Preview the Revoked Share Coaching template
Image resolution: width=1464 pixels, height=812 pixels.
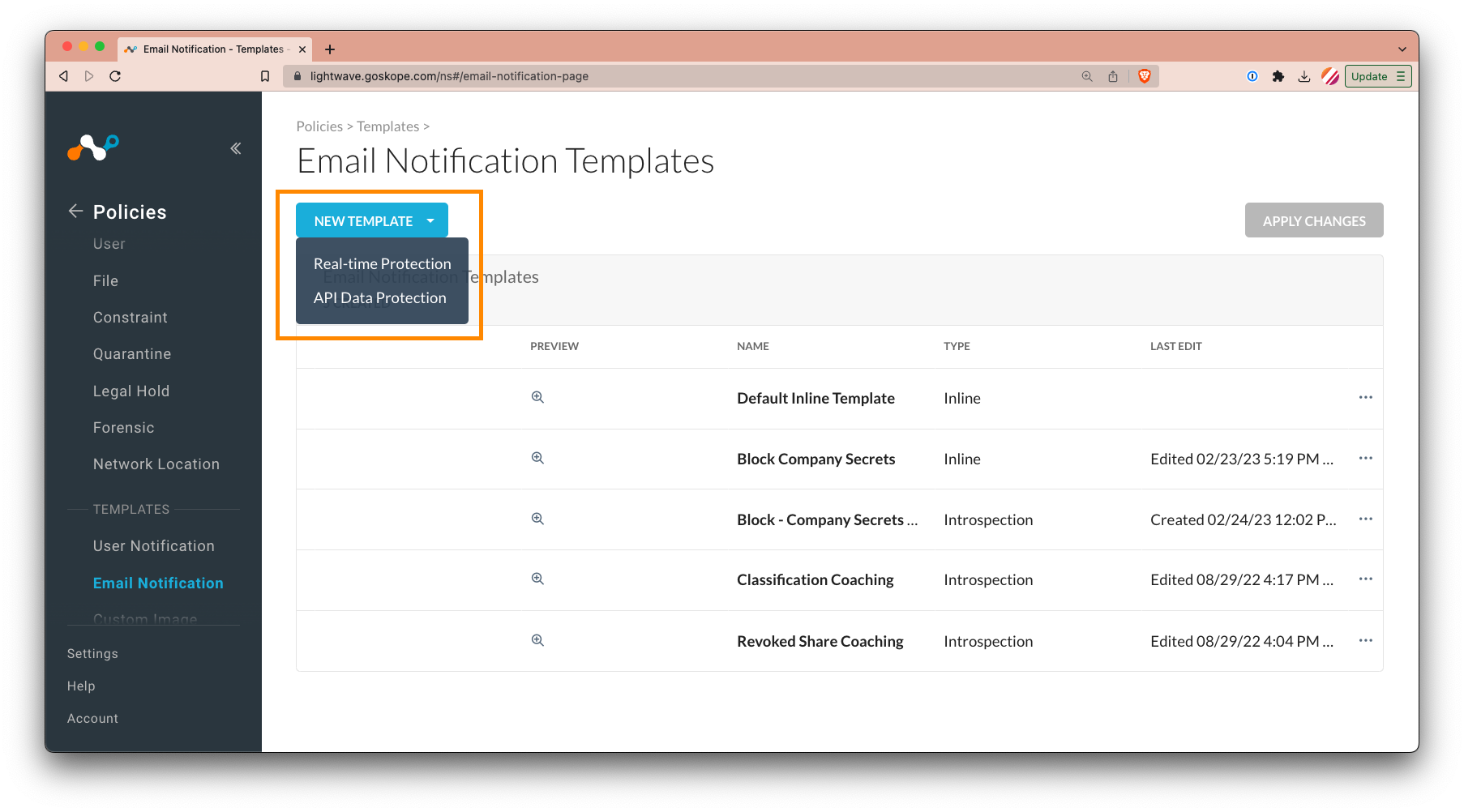pyautogui.click(x=537, y=639)
